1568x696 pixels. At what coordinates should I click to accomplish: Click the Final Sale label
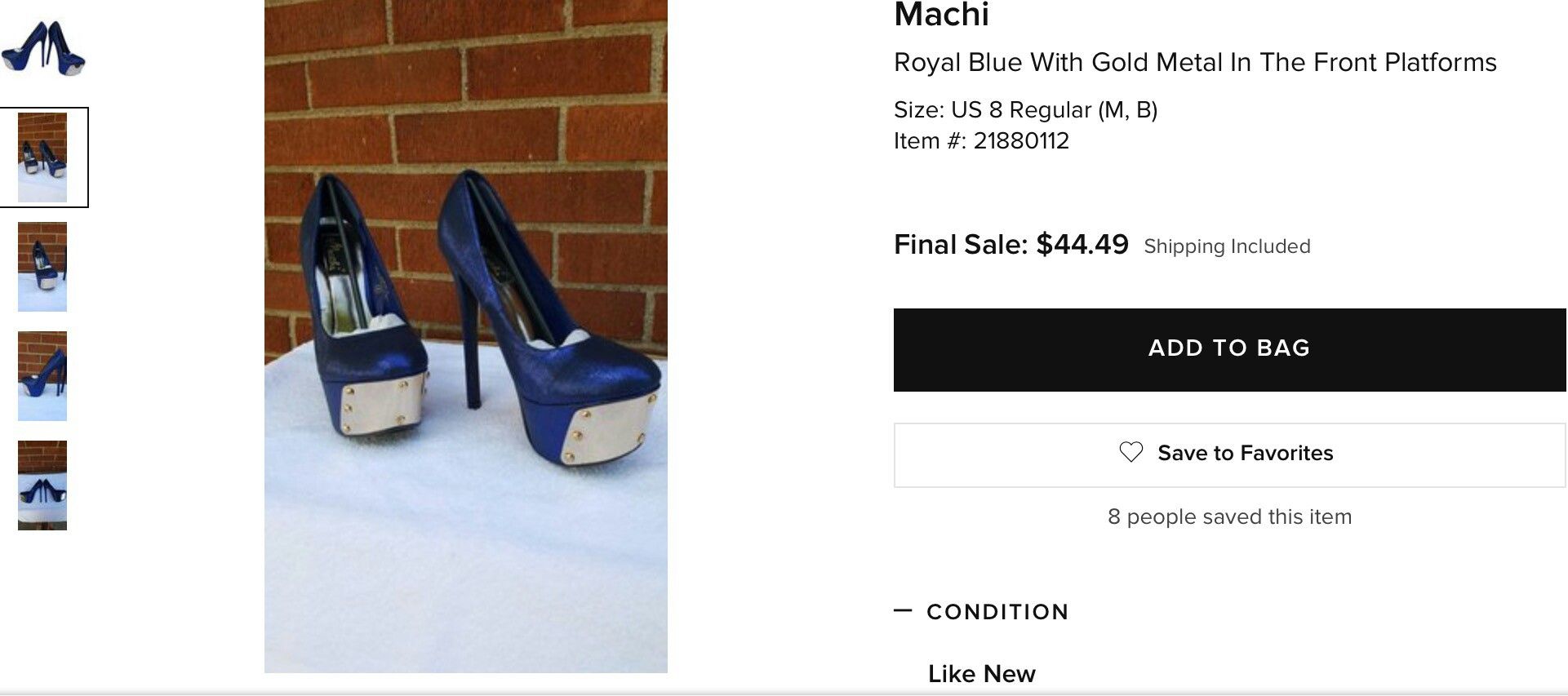960,245
